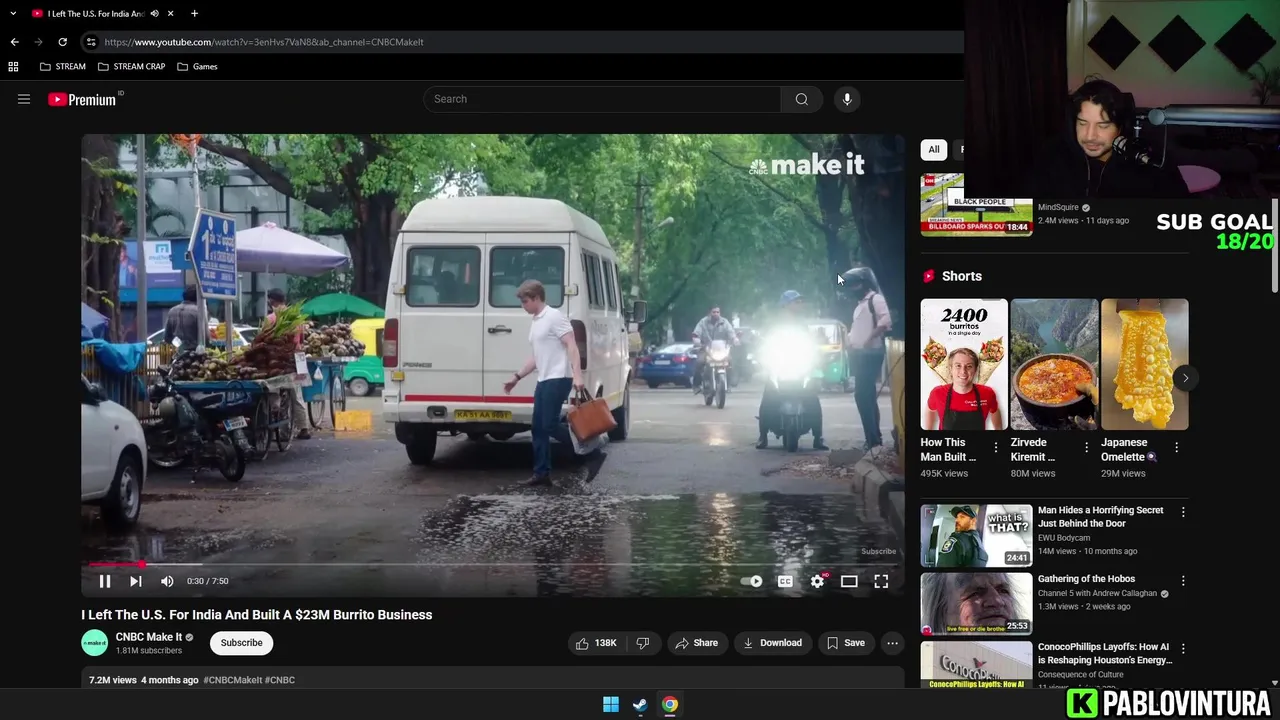Switch to theater mode view

[849, 581]
